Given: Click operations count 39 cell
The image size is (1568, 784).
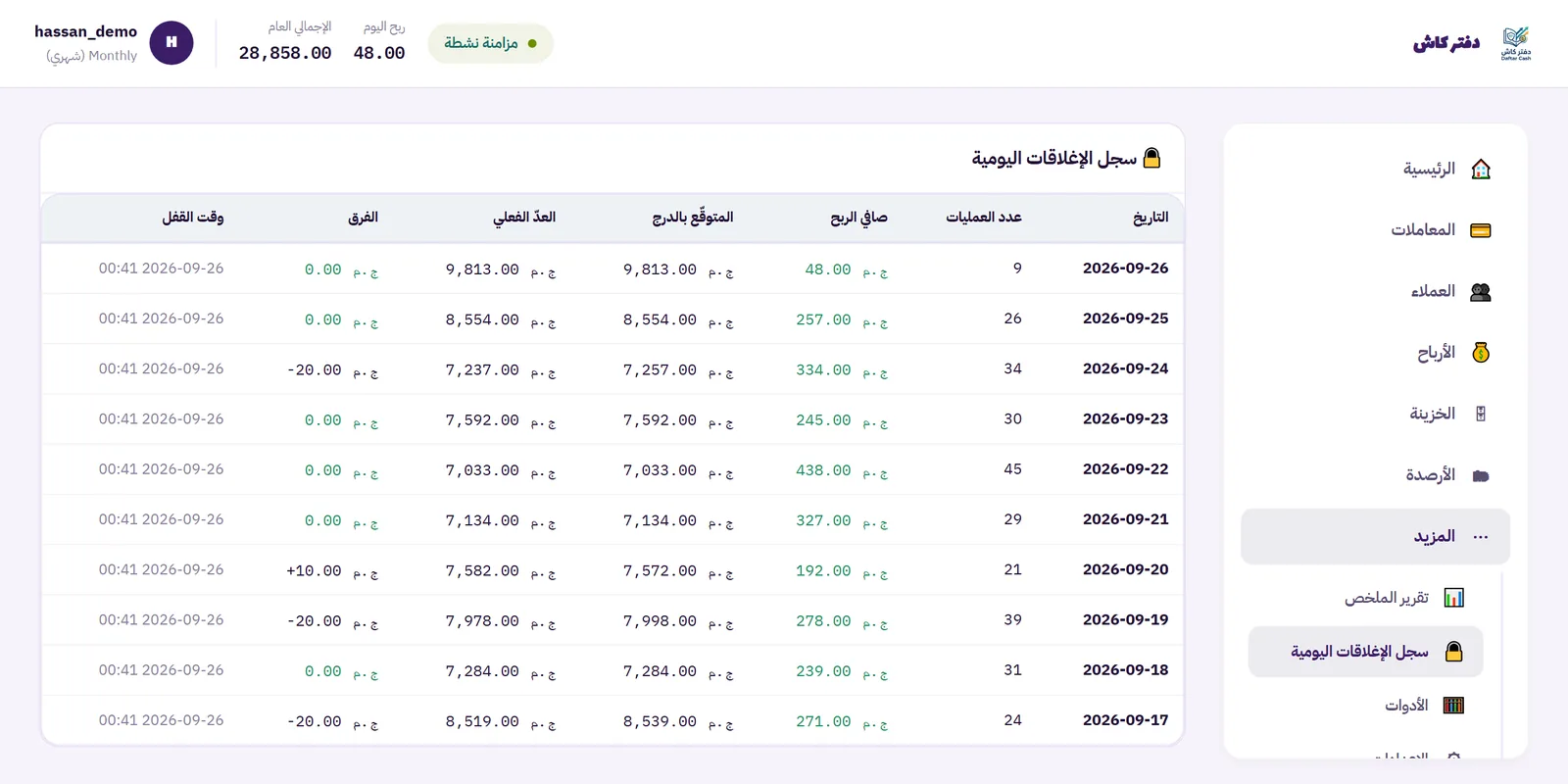Looking at the screenshot, I should (1012, 619).
